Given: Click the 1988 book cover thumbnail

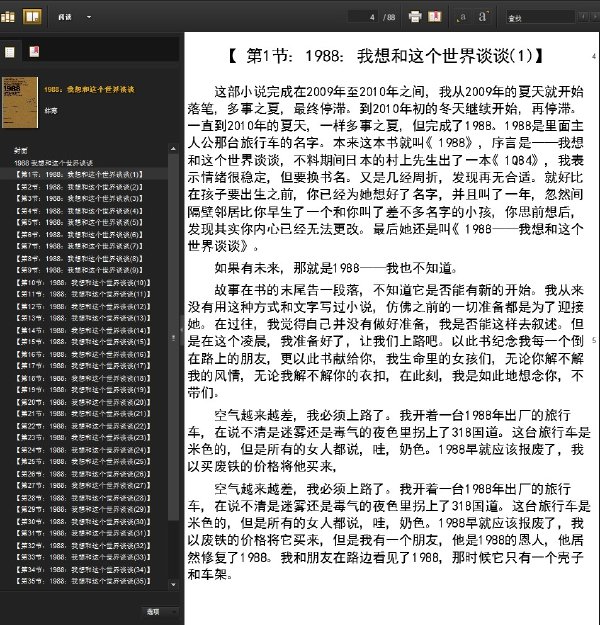Looking at the screenshot, I should tap(20, 102).
